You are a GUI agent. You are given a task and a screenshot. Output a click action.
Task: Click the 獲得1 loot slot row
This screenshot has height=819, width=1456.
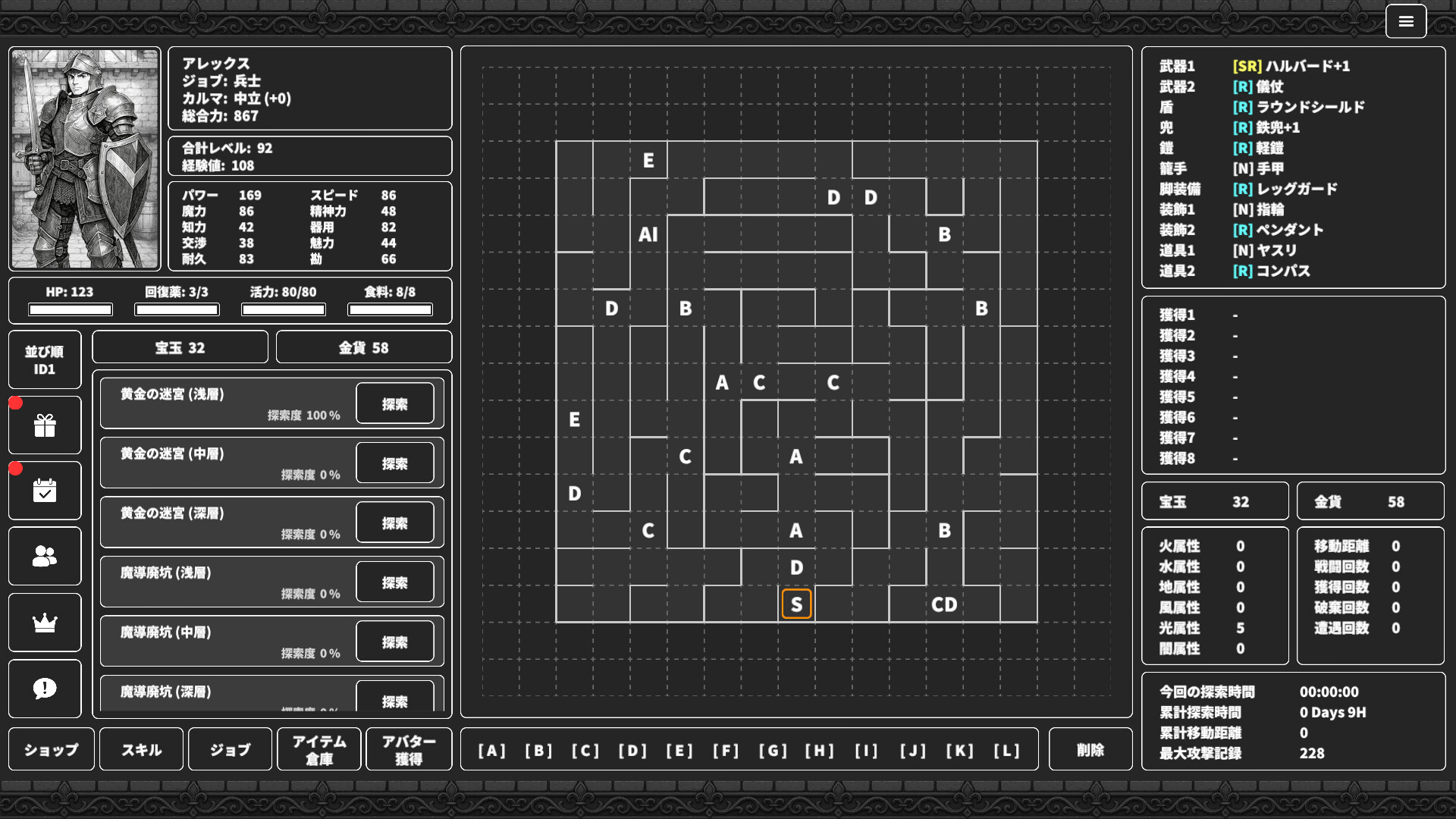(x=1293, y=315)
